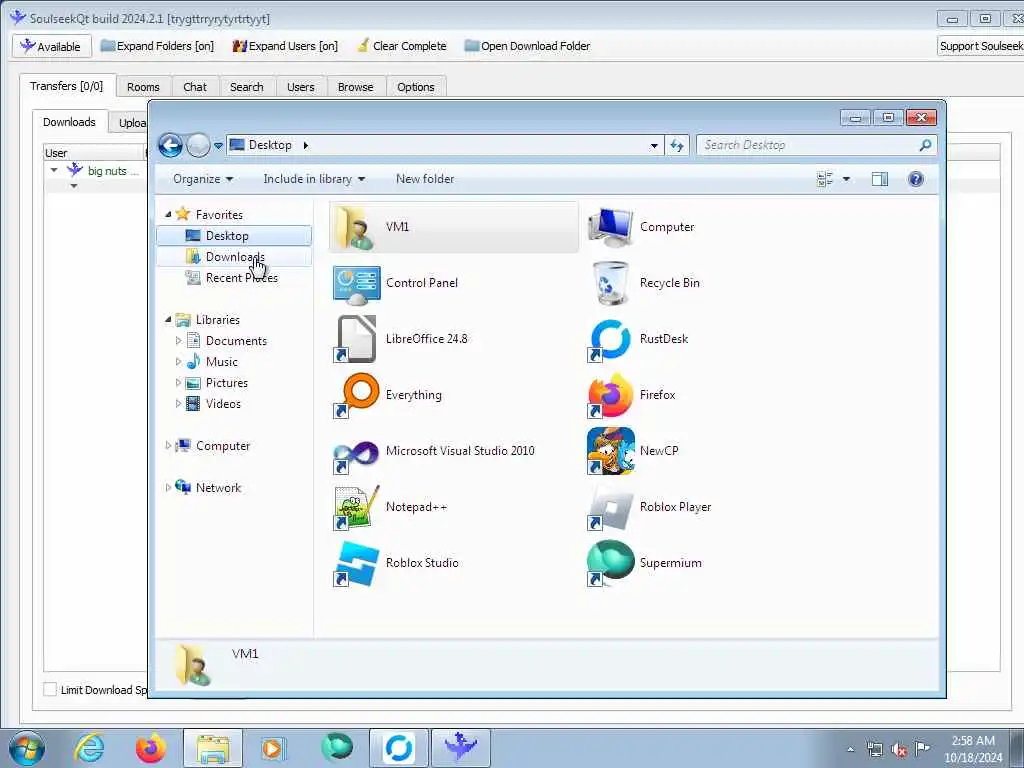Select the Notepad++ shortcut icon
1024x768 pixels.
(356, 507)
